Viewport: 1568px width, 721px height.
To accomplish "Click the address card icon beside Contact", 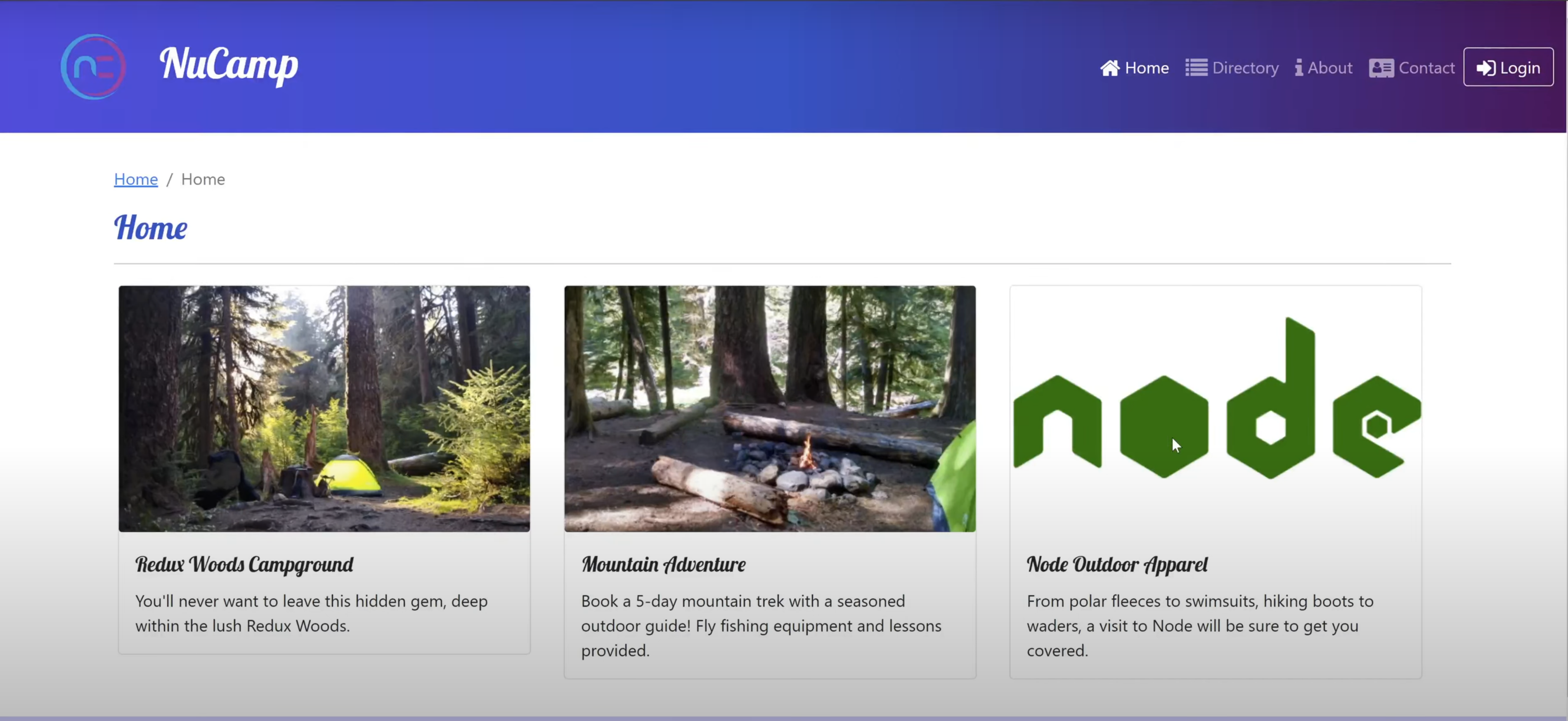I will pyautogui.click(x=1381, y=68).
